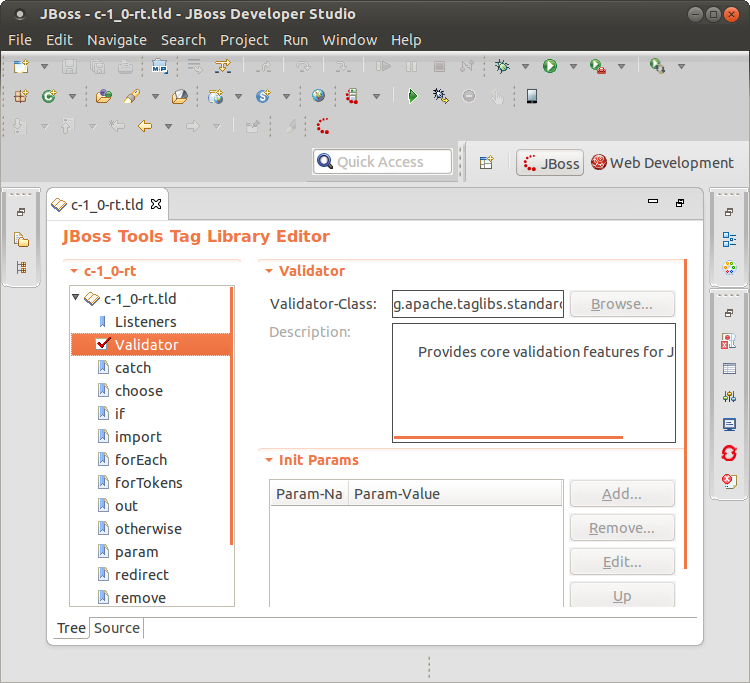The width and height of the screenshot is (750, 683).
Task: Click the red JBoss Central icon
Action: [323, 126]
